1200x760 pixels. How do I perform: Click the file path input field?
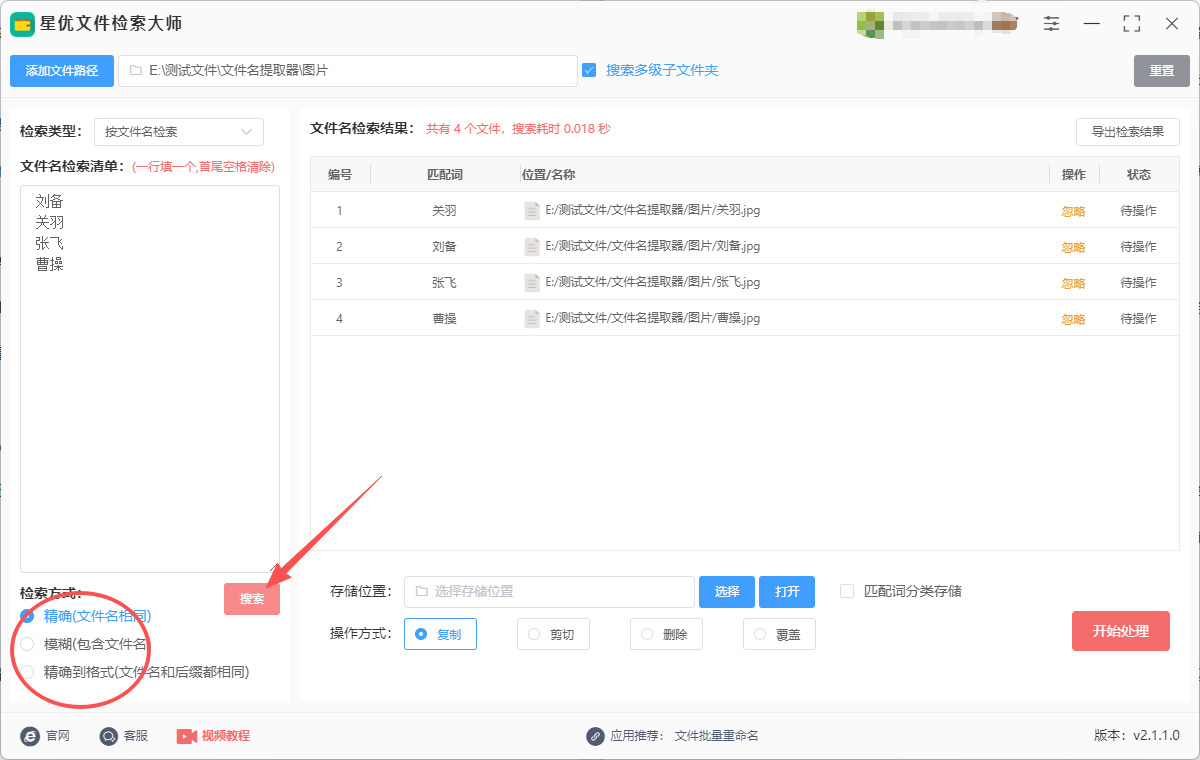click(x=348, y=71)
